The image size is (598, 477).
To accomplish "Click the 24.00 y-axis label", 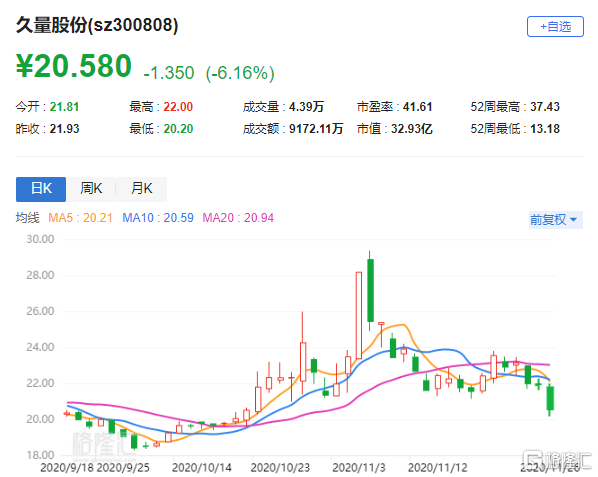I will (40, 347).
